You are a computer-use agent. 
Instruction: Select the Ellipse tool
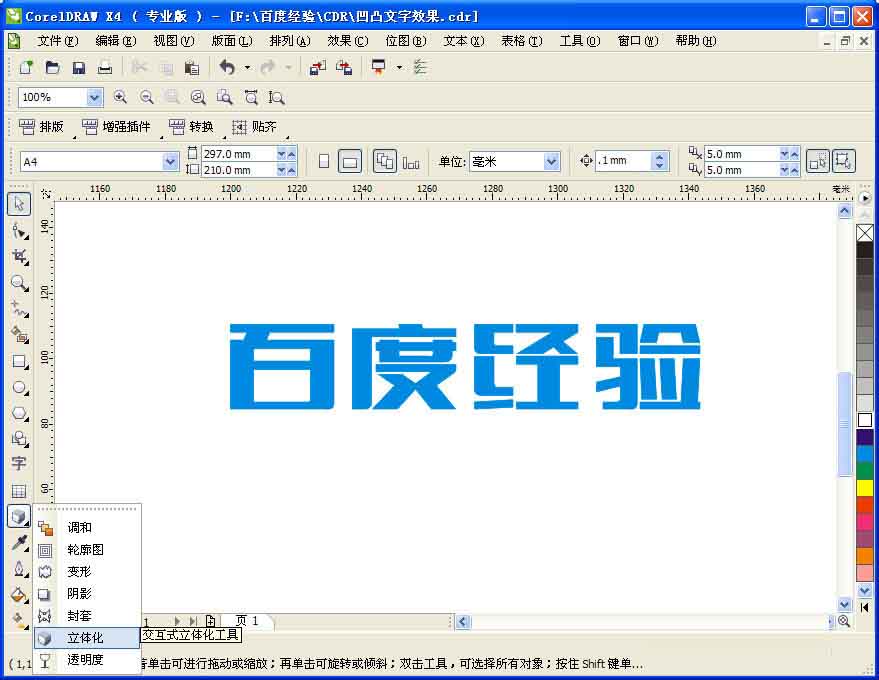[x=20, y=387]
